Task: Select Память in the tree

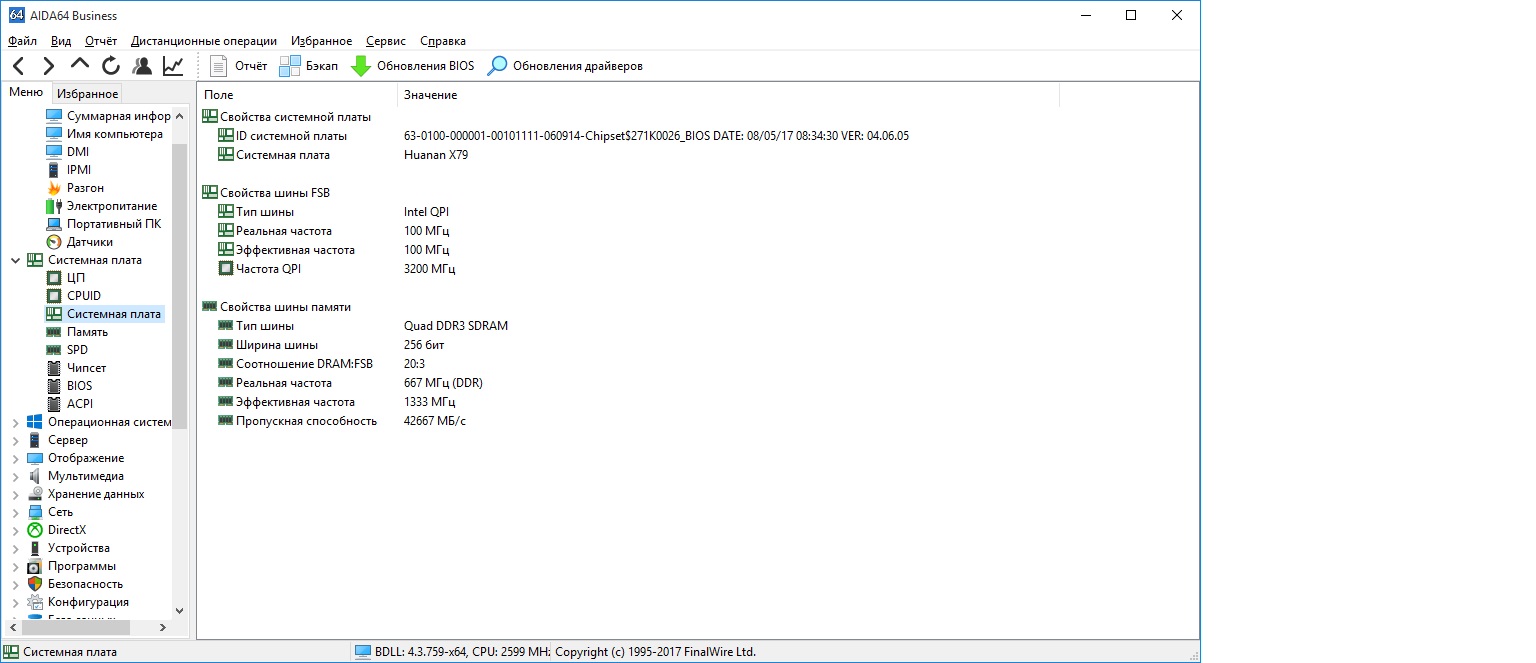Action: [78, 332]
